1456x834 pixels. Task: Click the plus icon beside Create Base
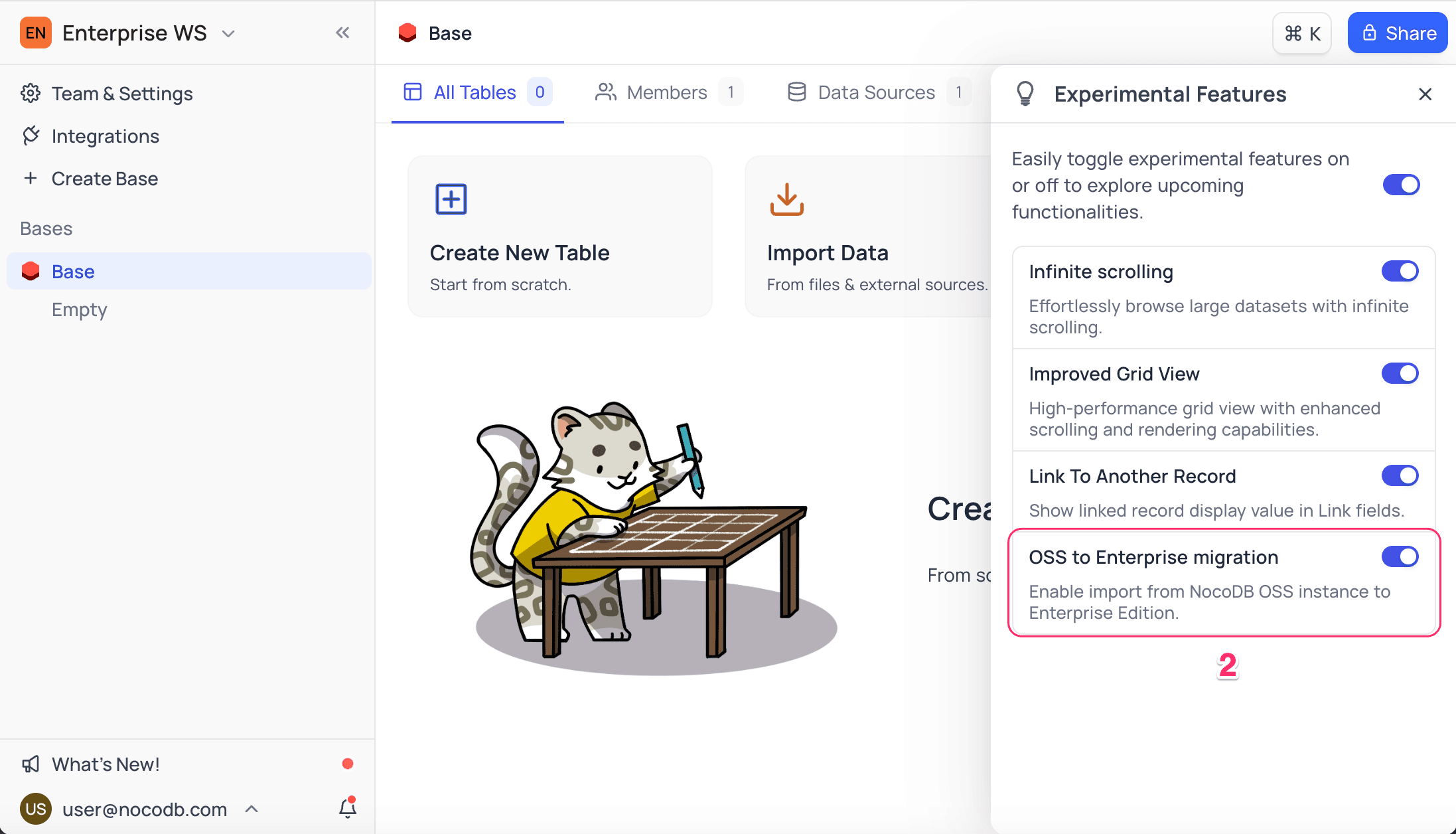click(31, 178)
